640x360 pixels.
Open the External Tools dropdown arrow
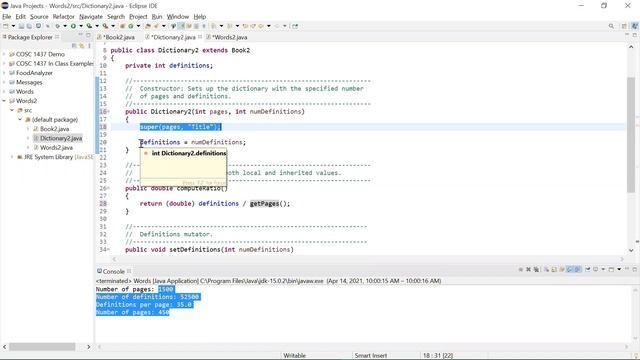(x=113, y=26)
